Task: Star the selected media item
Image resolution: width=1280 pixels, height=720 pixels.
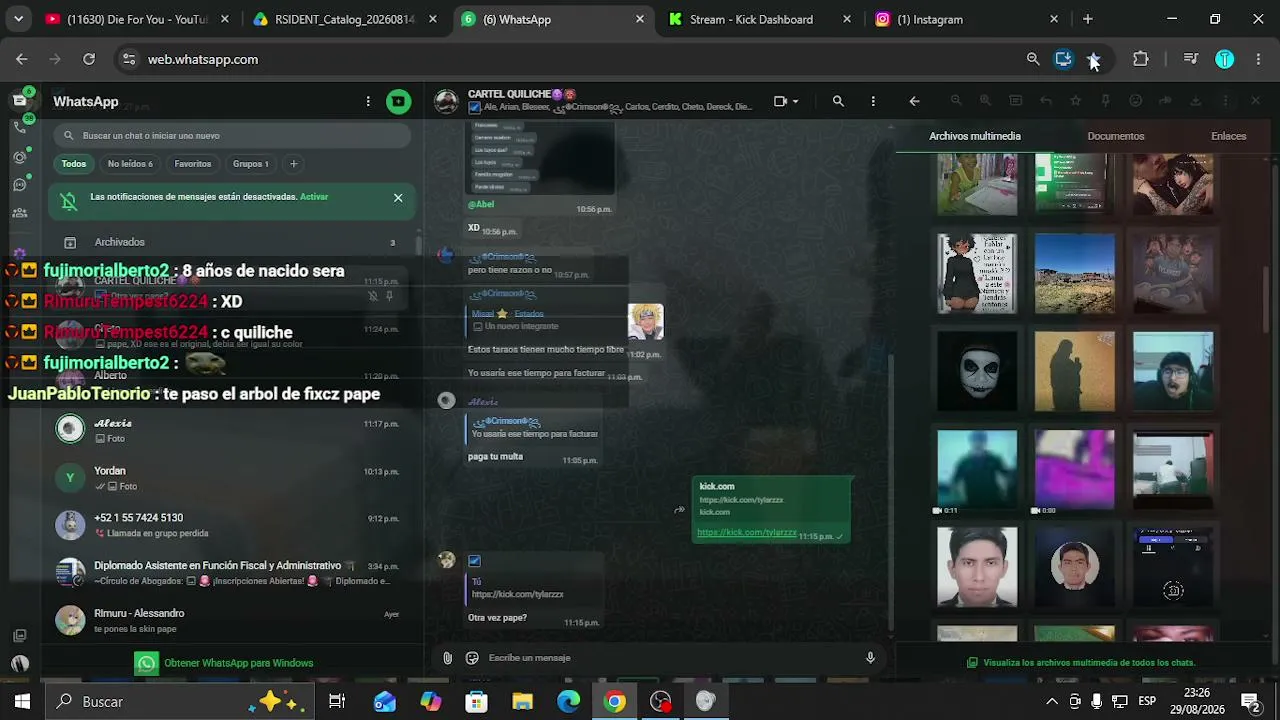Action: click(x=1075, y=101)
